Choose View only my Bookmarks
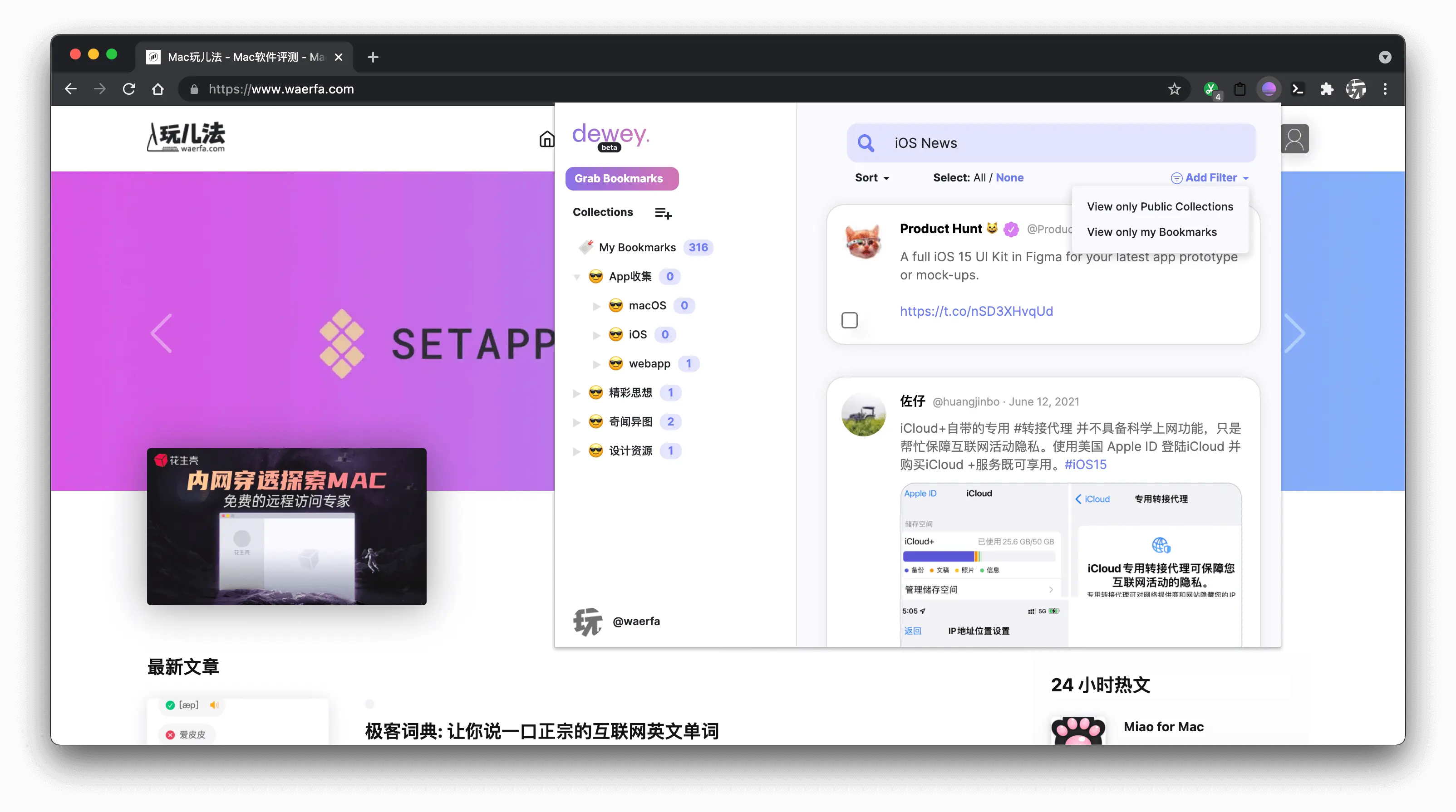 [1151, 232]
